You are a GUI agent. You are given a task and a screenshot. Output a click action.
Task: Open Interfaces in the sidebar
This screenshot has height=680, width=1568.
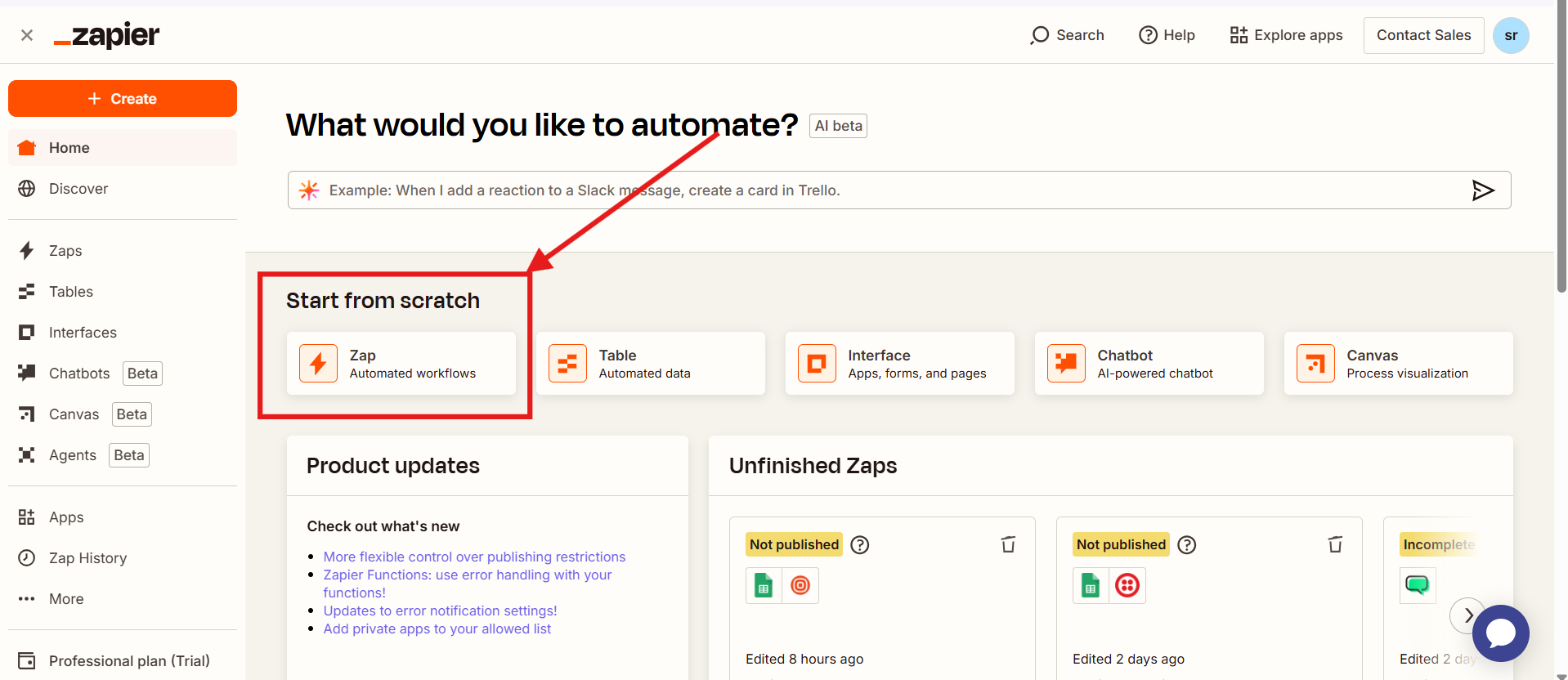[123, 333]
